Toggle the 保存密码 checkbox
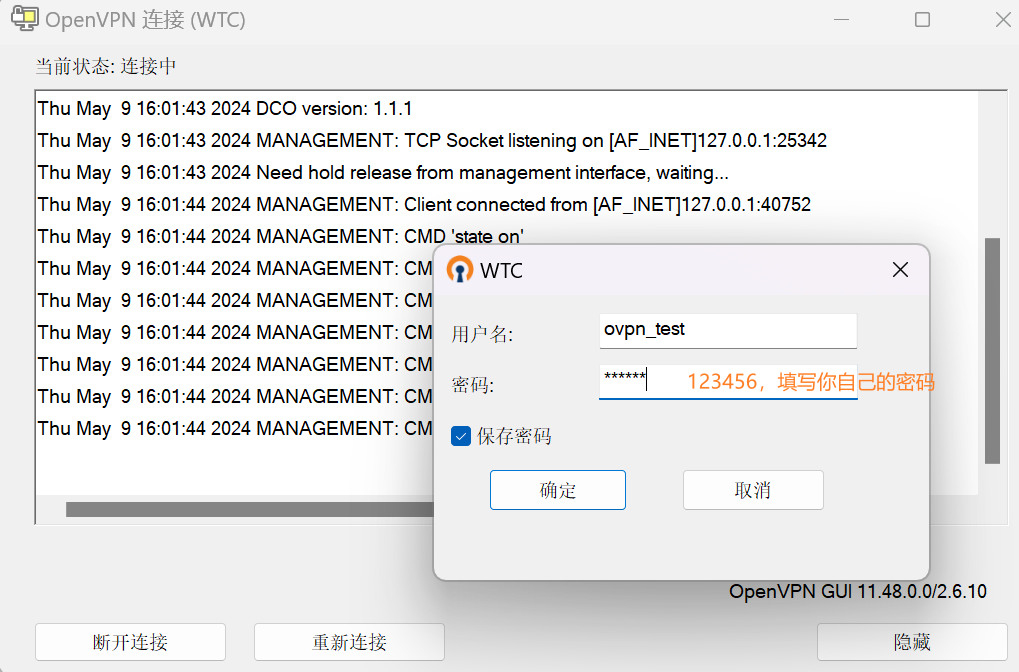 click(461, 436)
